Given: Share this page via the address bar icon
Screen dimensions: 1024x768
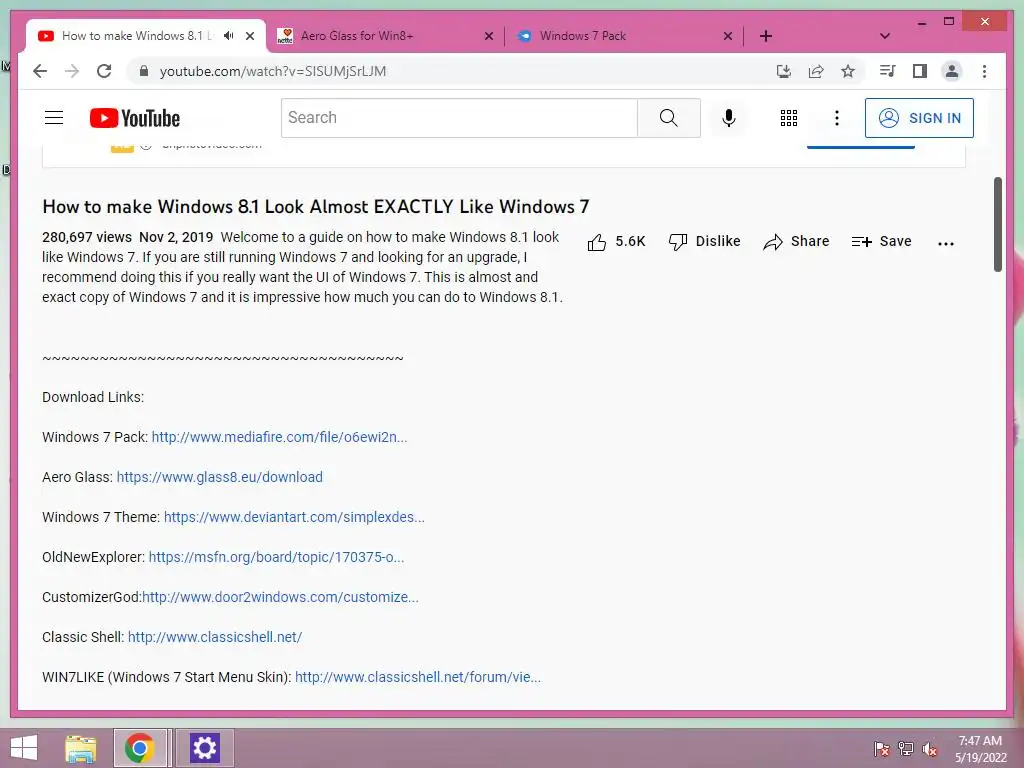Looking at the screenshot, I should pos(816,71).
